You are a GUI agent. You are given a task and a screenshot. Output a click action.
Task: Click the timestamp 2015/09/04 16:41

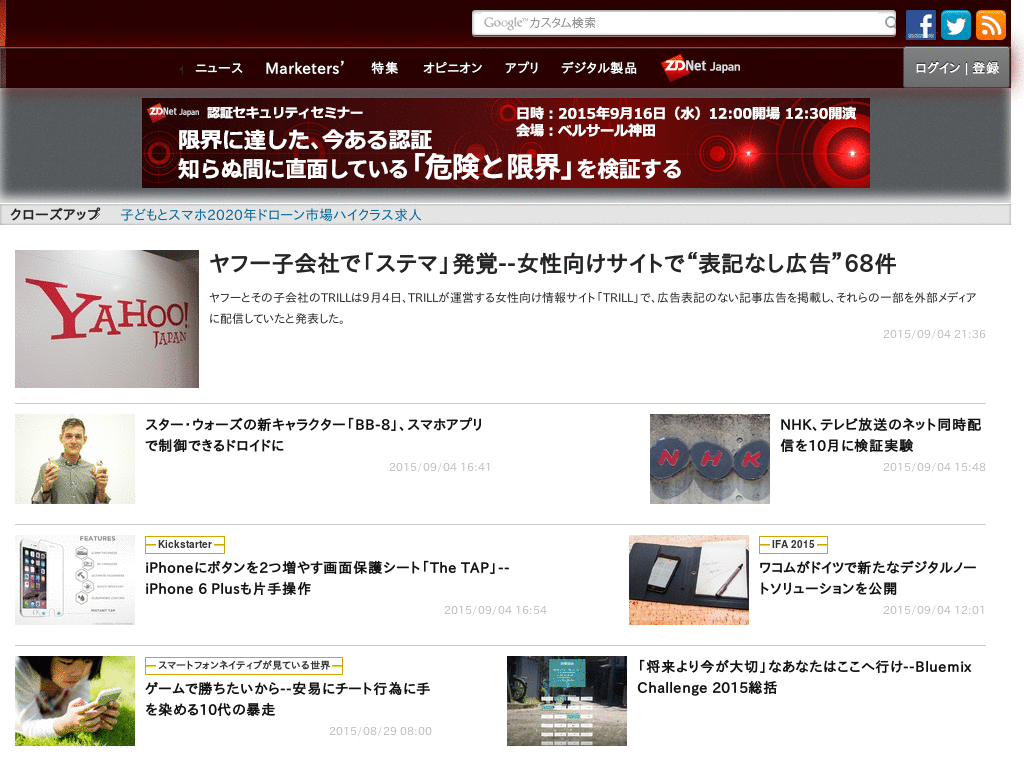point(440,468)
